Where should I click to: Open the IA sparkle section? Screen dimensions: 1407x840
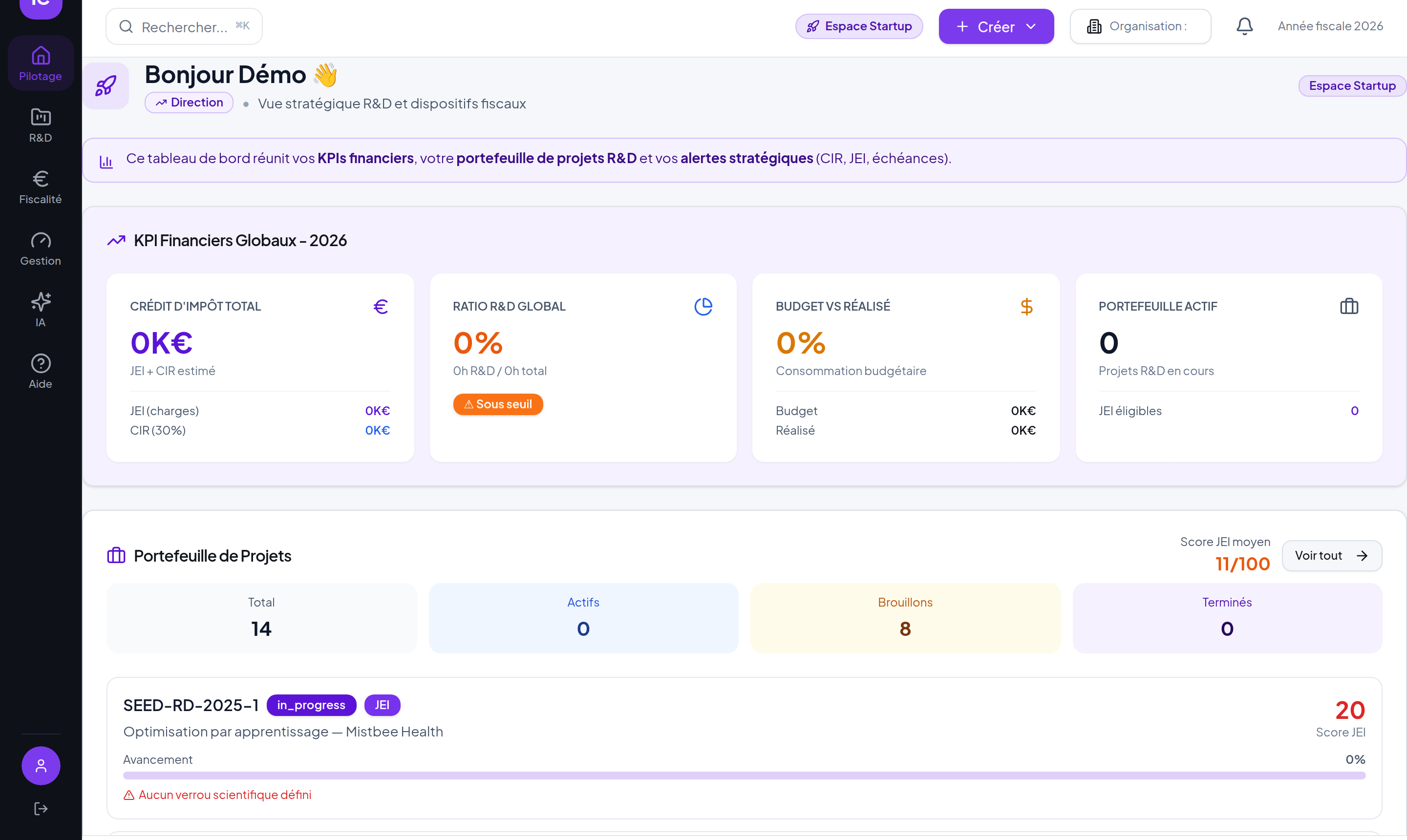[40, 310]
